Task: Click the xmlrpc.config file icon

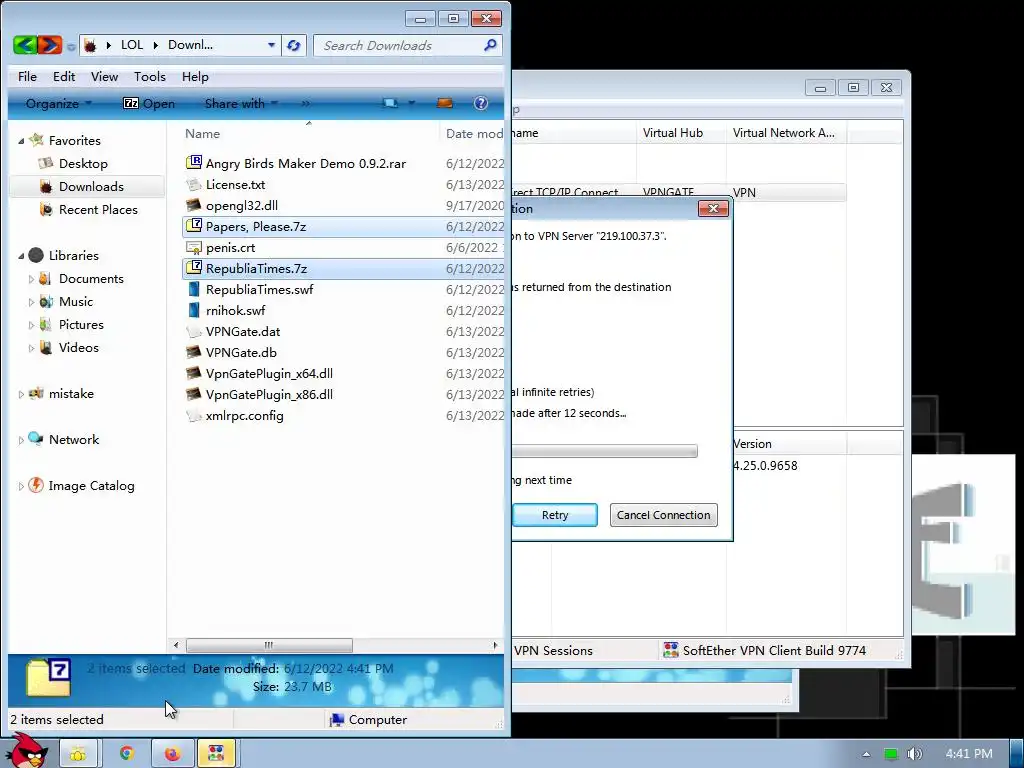Action: 194,415
